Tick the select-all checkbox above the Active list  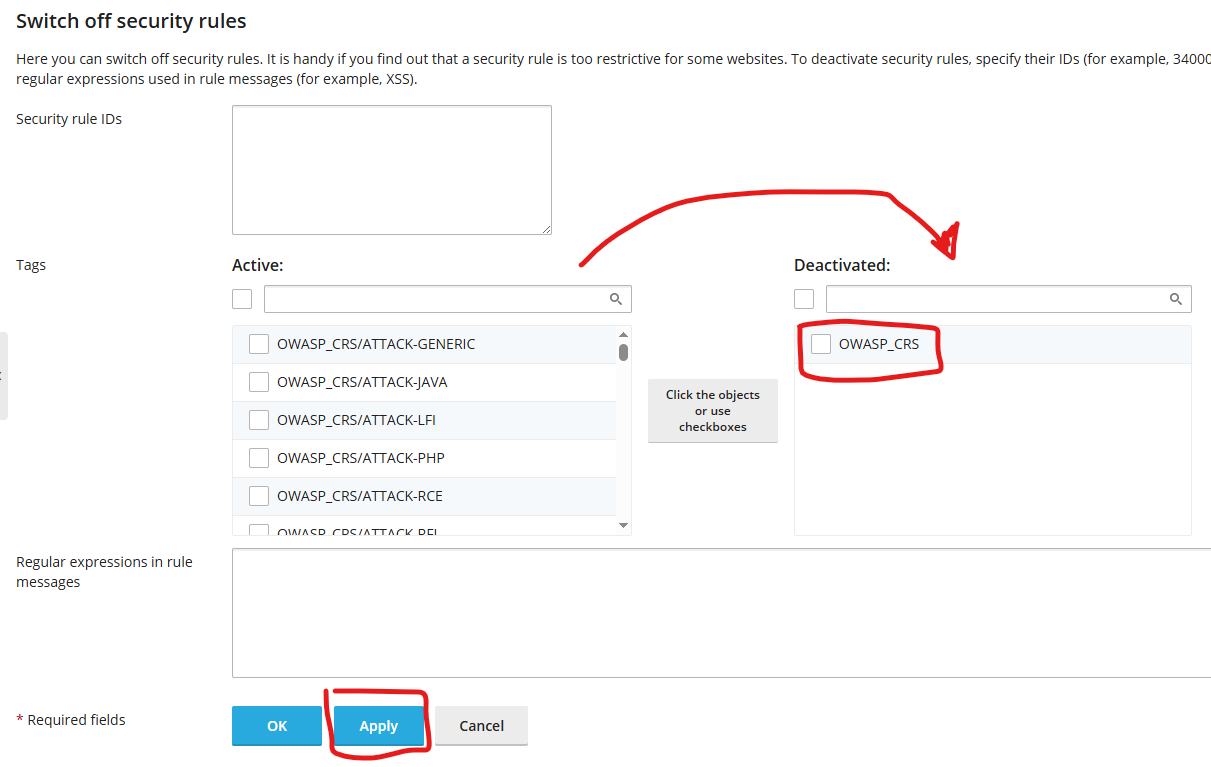click(242, 299)
